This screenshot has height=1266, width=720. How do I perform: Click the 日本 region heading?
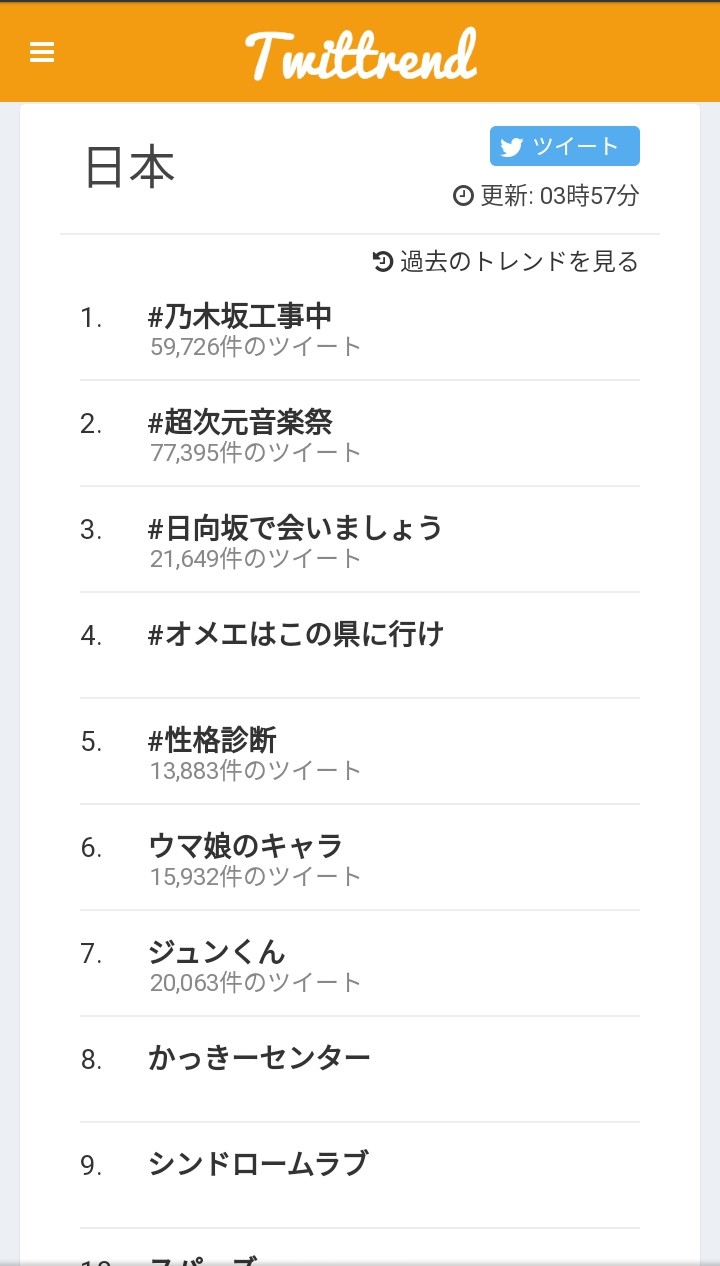[130, 168]
